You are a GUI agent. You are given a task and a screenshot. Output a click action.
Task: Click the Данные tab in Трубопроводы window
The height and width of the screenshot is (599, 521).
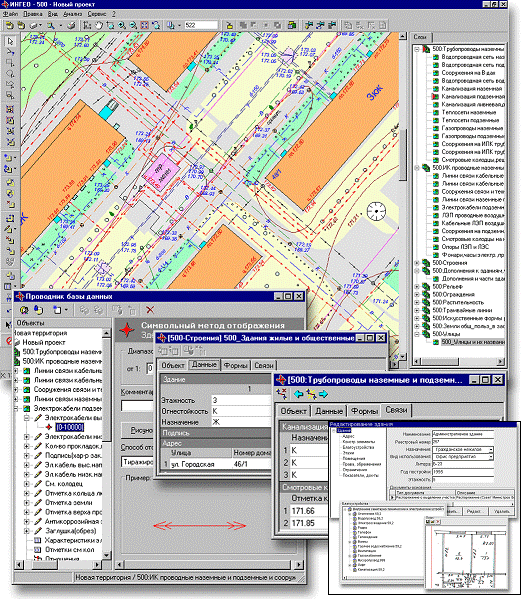(x=329, y=411)
